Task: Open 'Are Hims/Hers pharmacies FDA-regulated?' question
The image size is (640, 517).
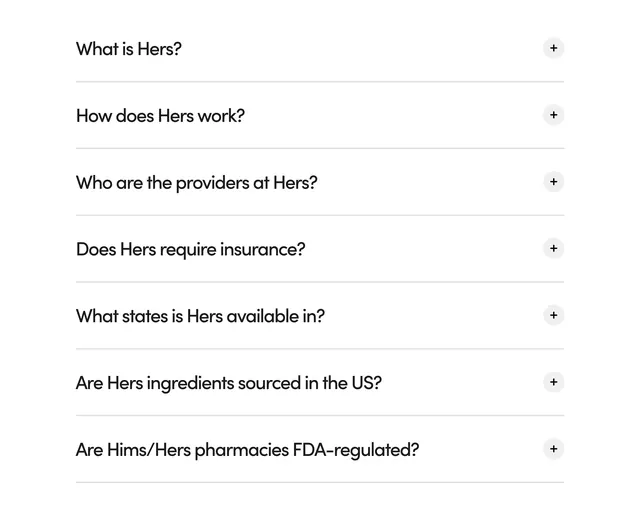Action: [247, 450]
